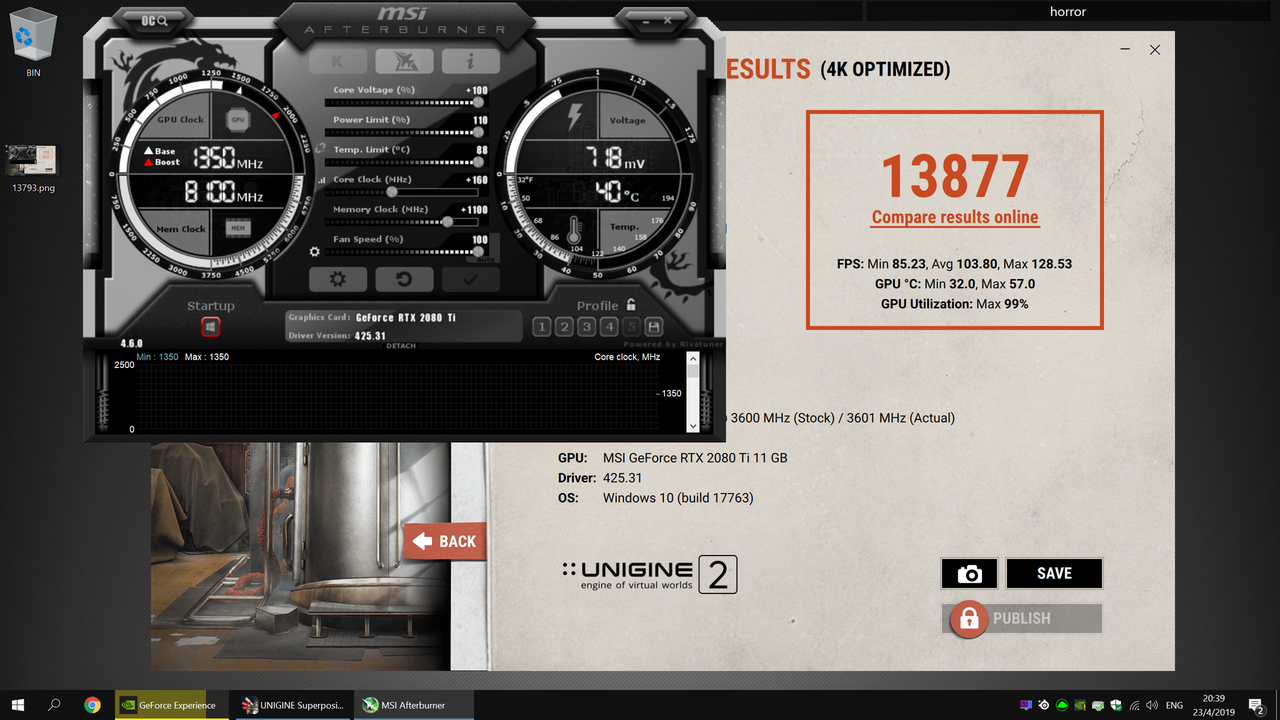
Task: Click the SAVE results button
Action: pos(1054,574)
